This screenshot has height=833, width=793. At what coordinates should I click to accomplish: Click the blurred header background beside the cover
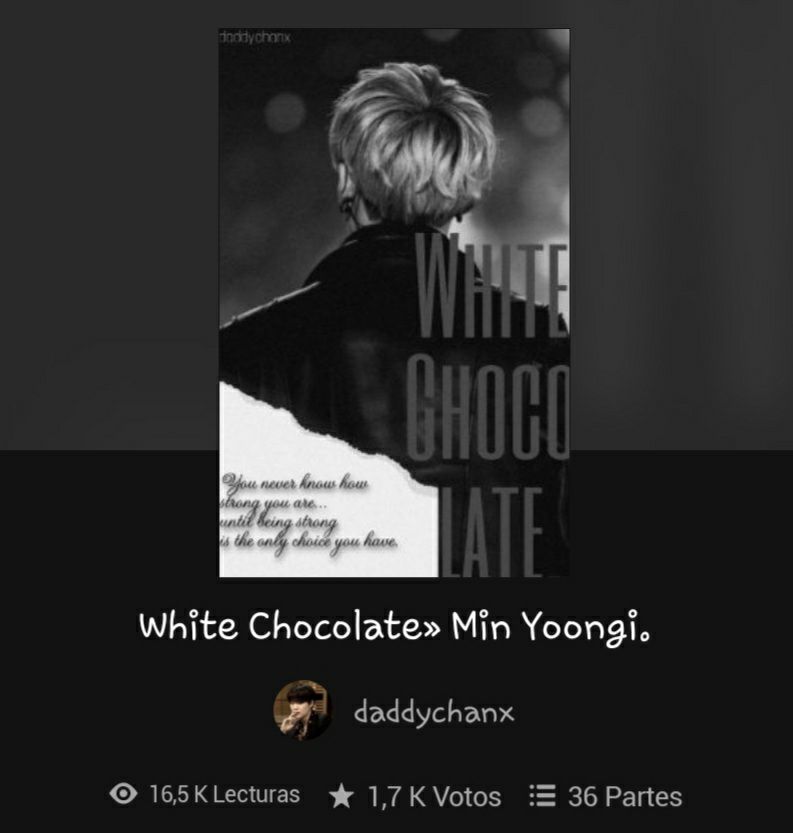coord(680,223)
